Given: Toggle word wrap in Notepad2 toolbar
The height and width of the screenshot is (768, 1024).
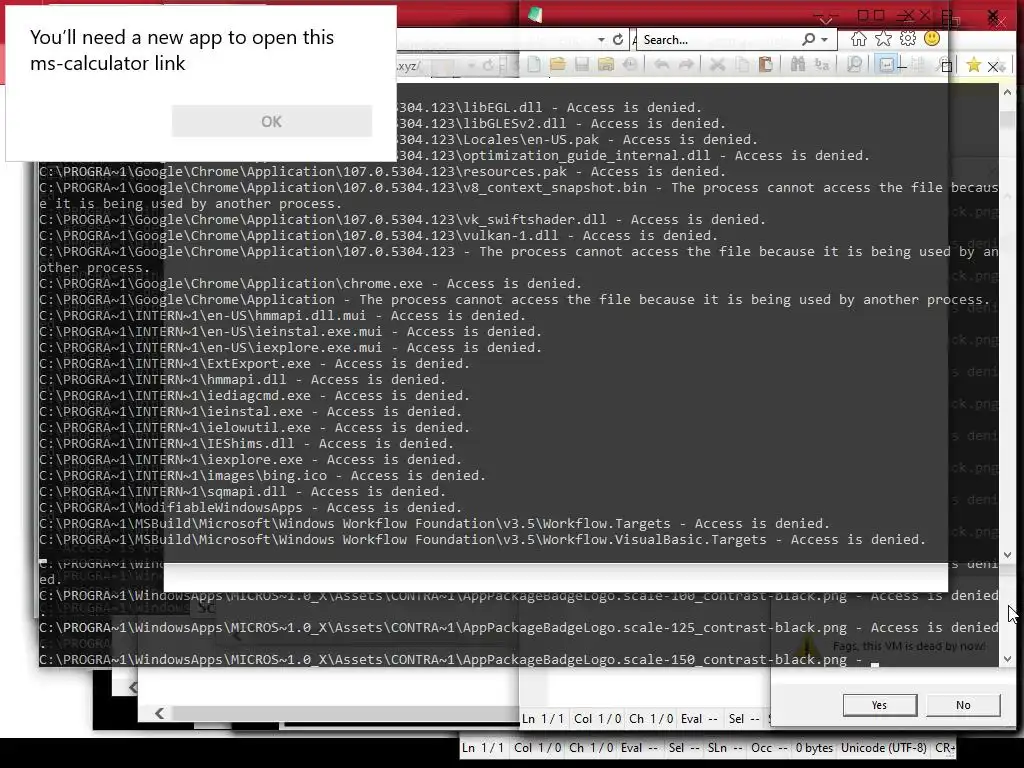Looking at the screenshot, I should 886,65.
